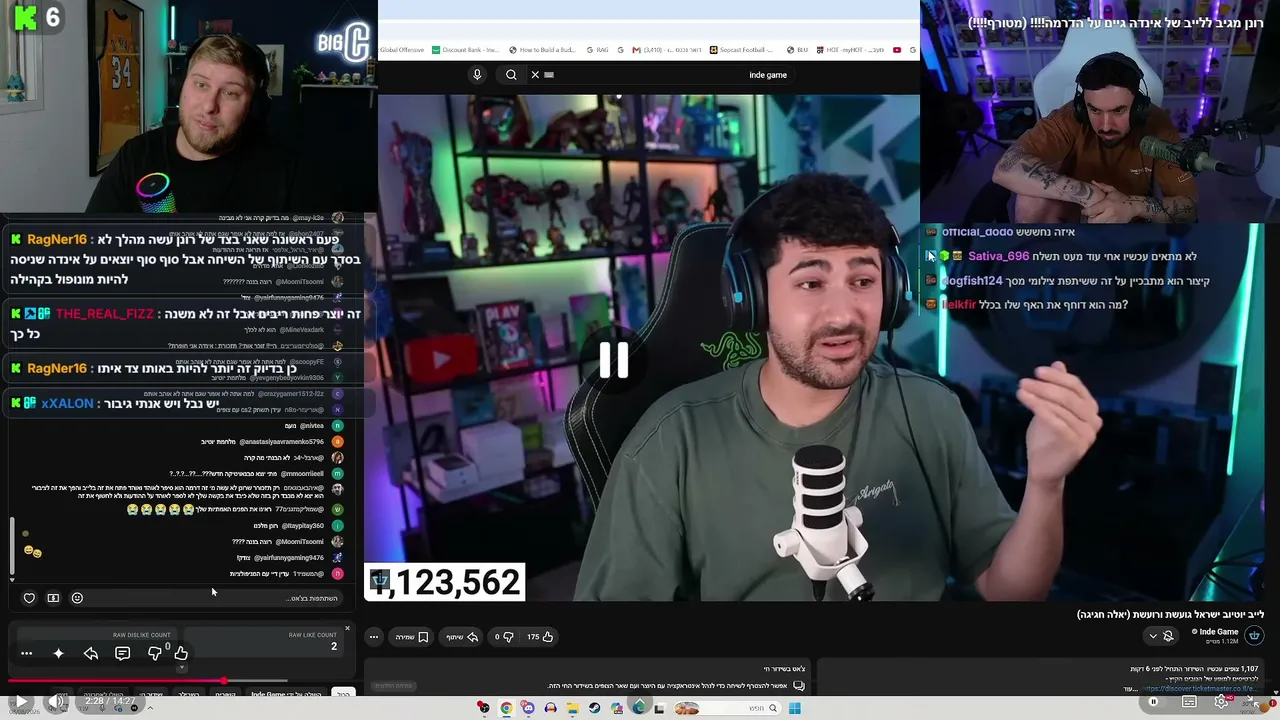Image resolution: width=1280 pixels, height=720 pixels.
Task: Click the 2:28 / 14:27 time display
Action: tap(110, 701)
